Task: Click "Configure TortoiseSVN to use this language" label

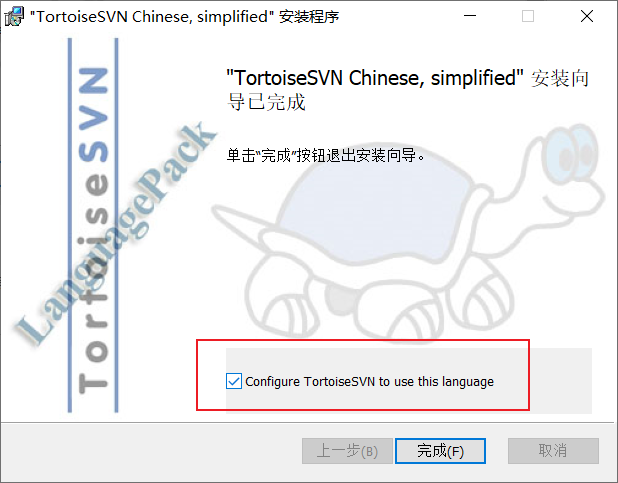Action: tap(369, 382)
